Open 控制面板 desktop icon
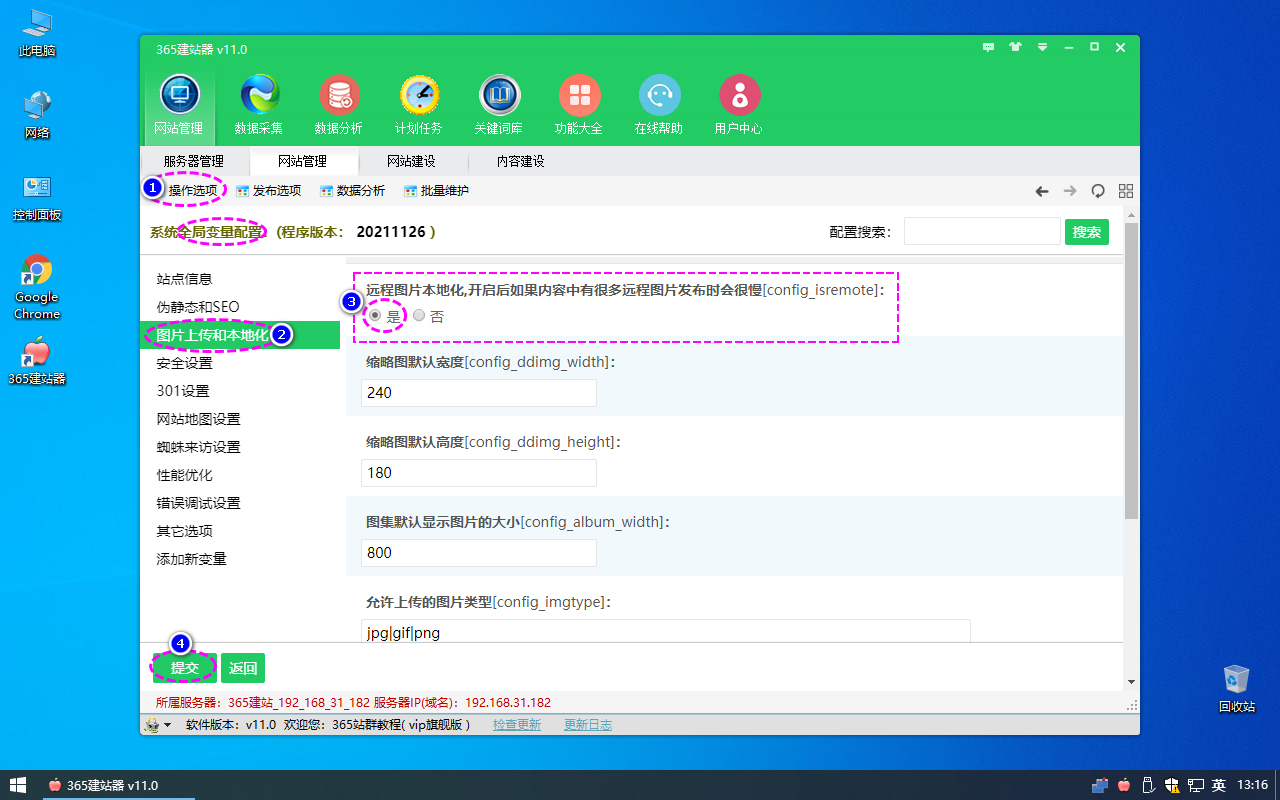1280x800 pixels. pos(37,197)
